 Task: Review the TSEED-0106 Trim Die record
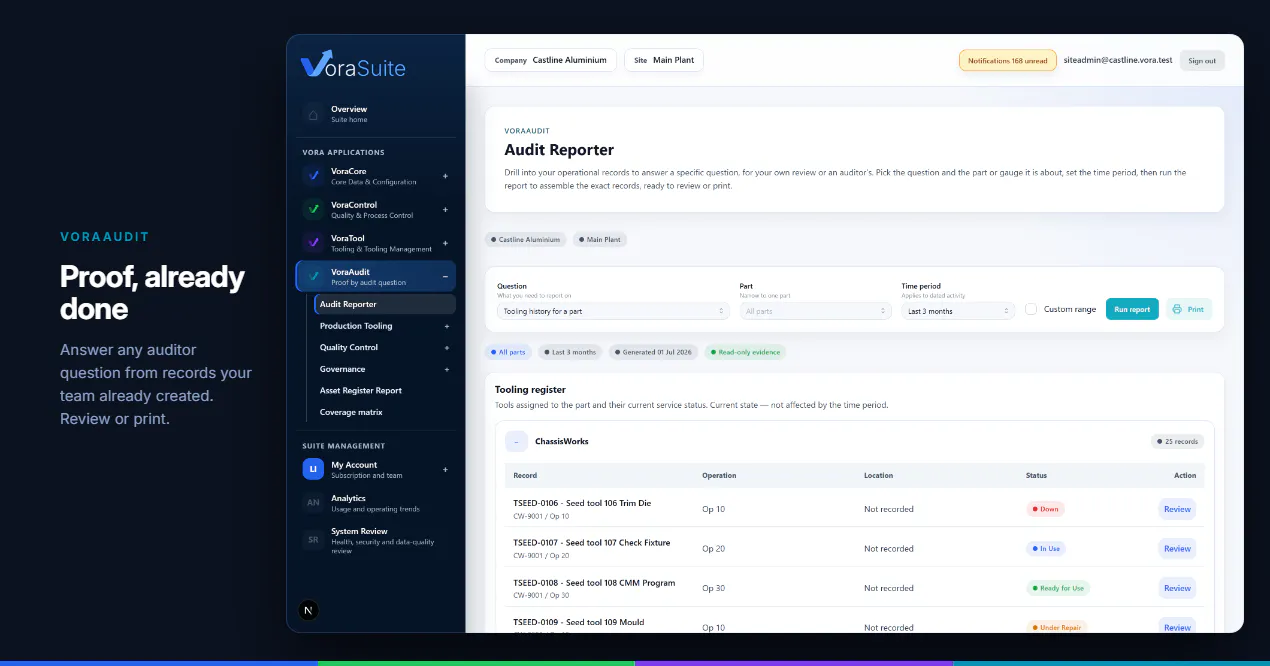[x=1177, y=509]
